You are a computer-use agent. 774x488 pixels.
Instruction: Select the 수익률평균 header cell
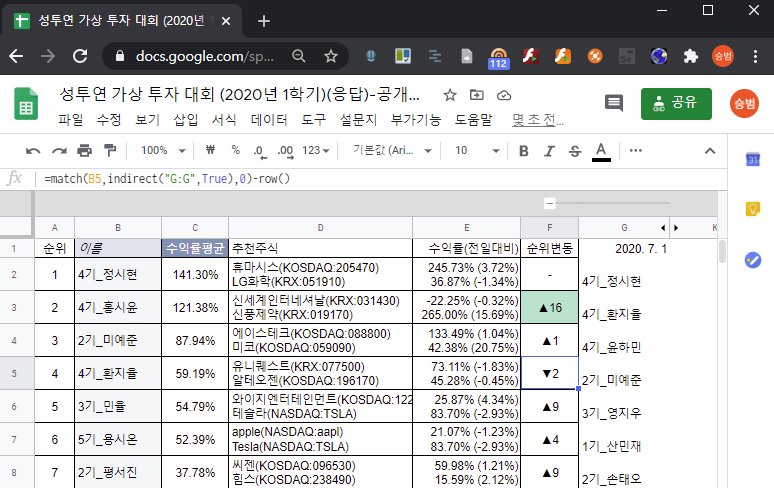coord(195,248)
